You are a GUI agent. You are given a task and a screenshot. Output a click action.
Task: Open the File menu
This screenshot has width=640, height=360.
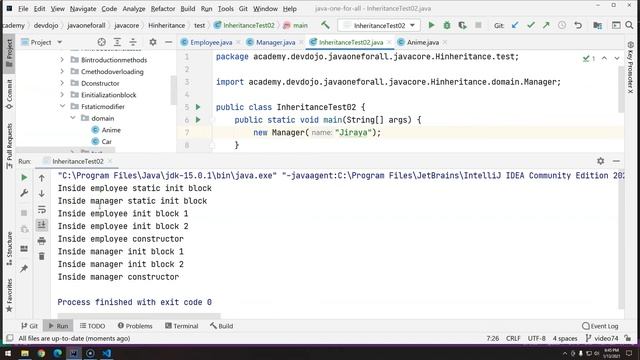(23, 9)
